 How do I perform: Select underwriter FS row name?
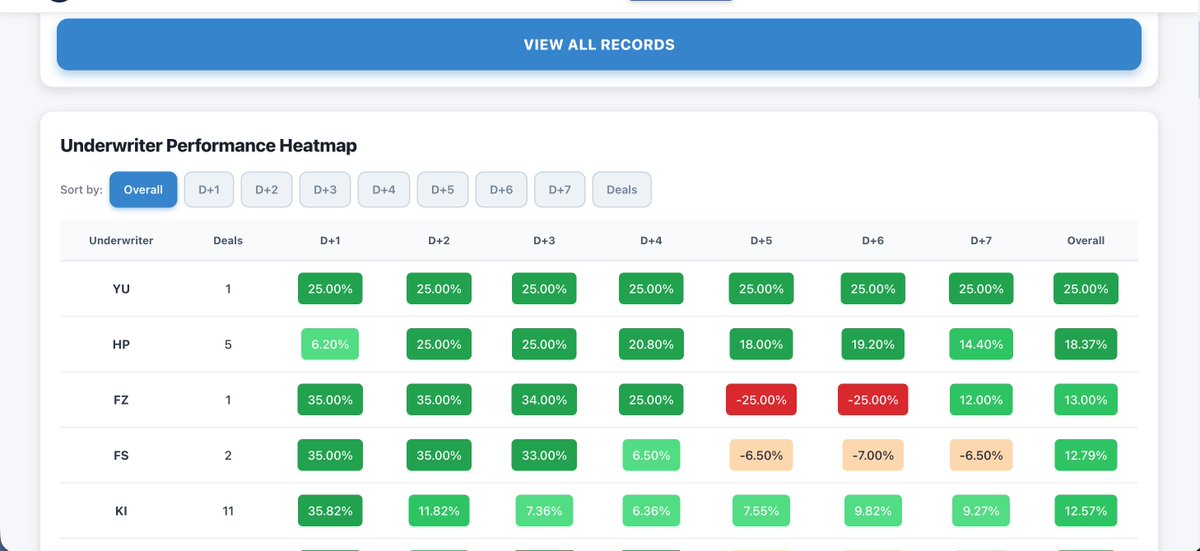[121, 455]
